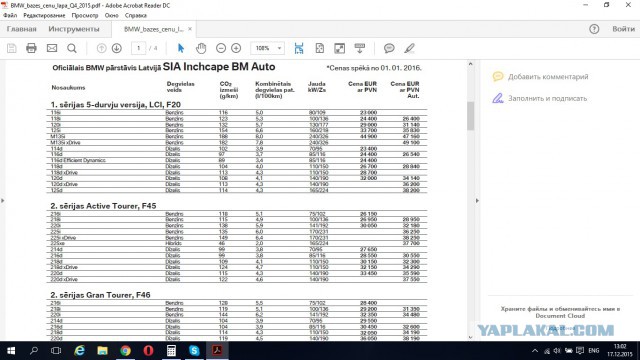Screen dimensions: 640x360
Task: Activate the Hand pan tool
Action: click(x=201, y=48)
